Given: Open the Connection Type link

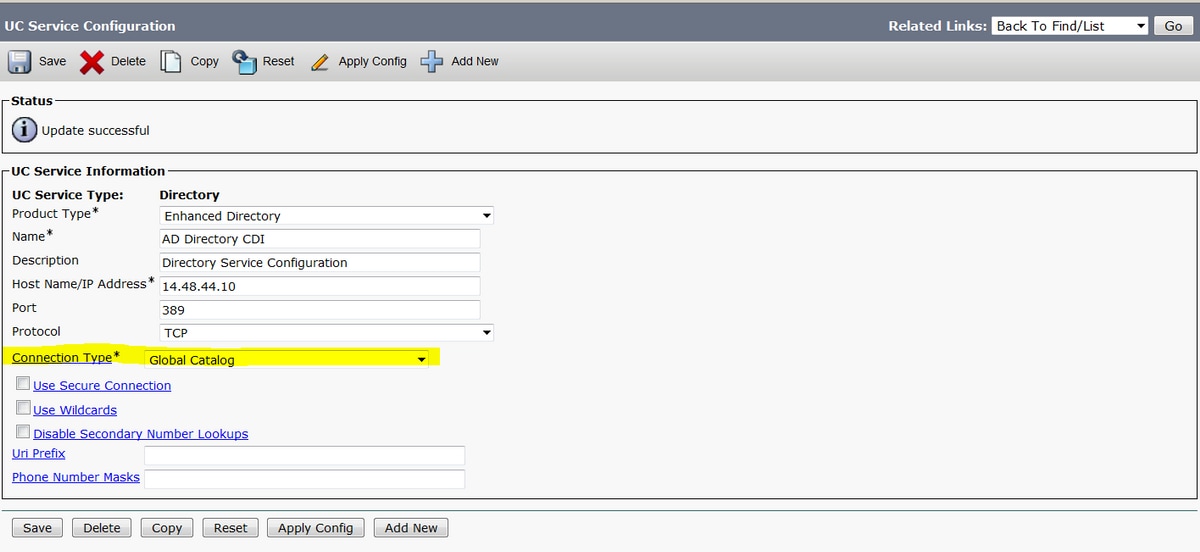Looking at the screenshot, I should click(x=62, y=358).
